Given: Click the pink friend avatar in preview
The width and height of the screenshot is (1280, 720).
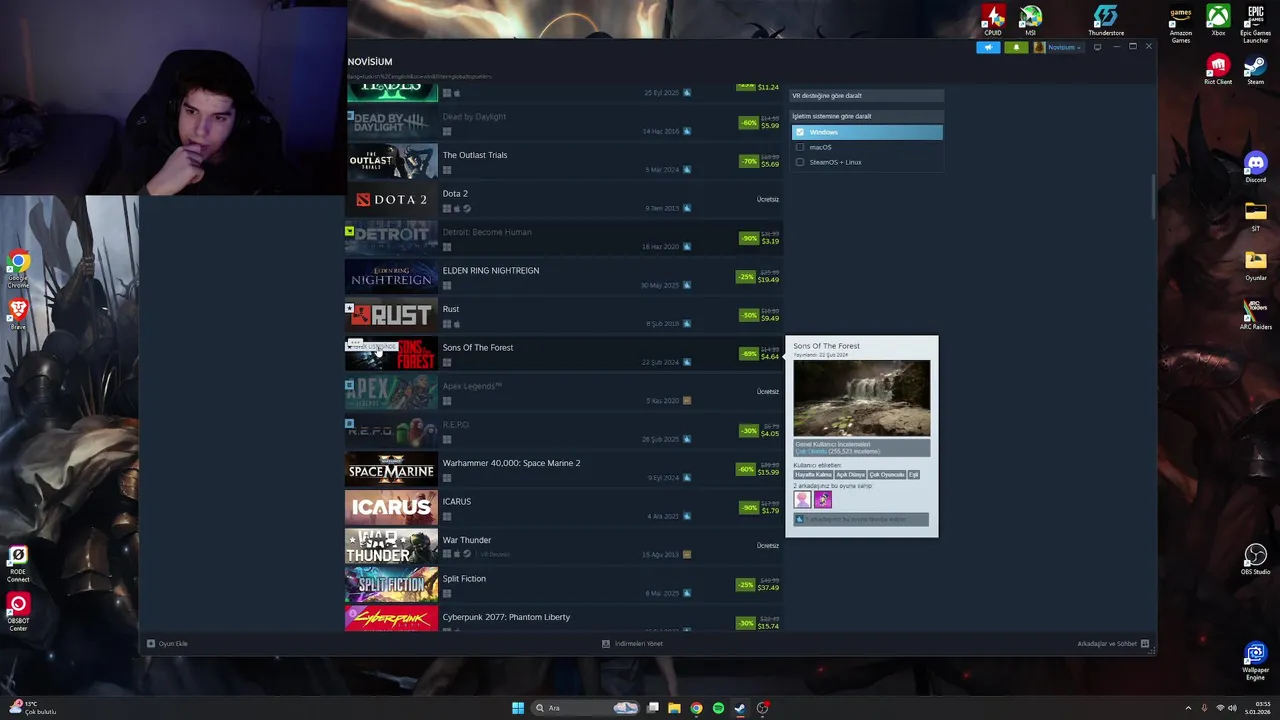Looking at the screenshot, I should click(x=802, y=499).
